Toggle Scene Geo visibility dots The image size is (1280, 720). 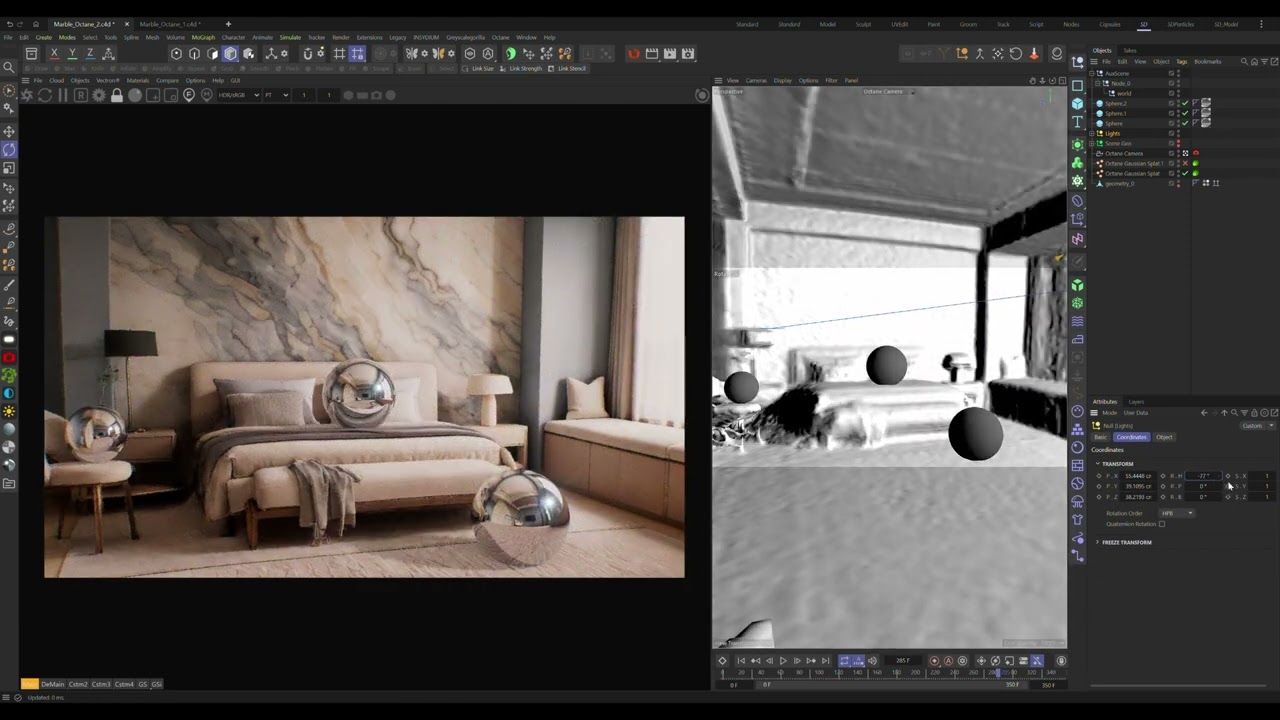point(1178,143)
